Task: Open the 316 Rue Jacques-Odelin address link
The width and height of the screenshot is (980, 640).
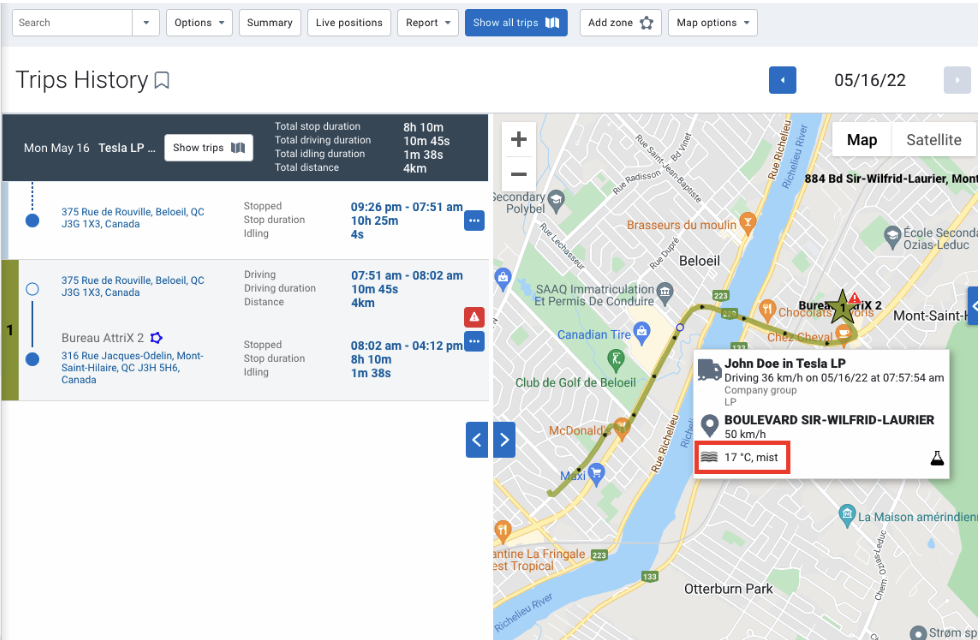Action: pyautogui.click(x=132, y=368)
